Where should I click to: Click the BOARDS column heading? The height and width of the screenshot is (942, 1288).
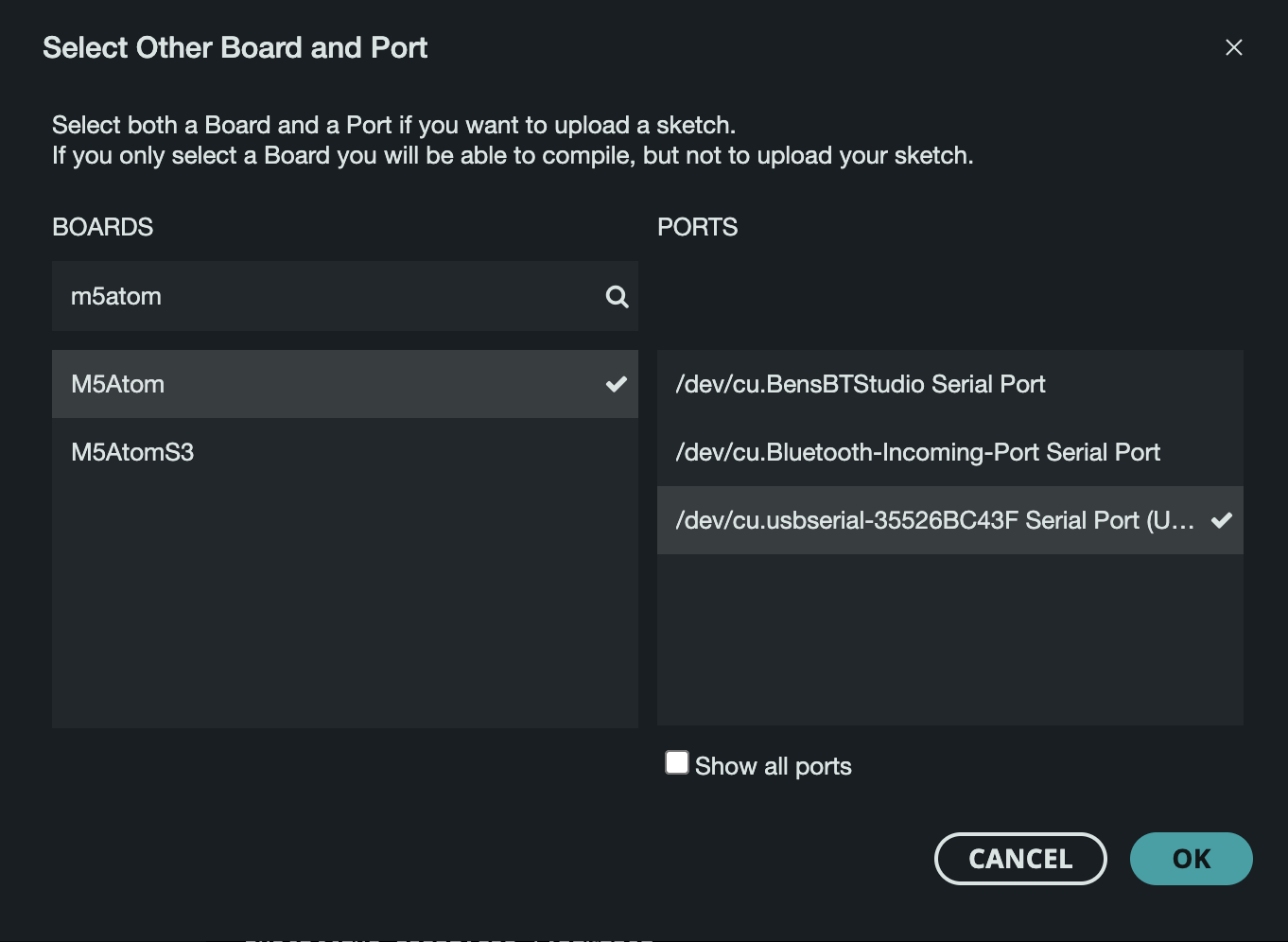tap(102, 227)
